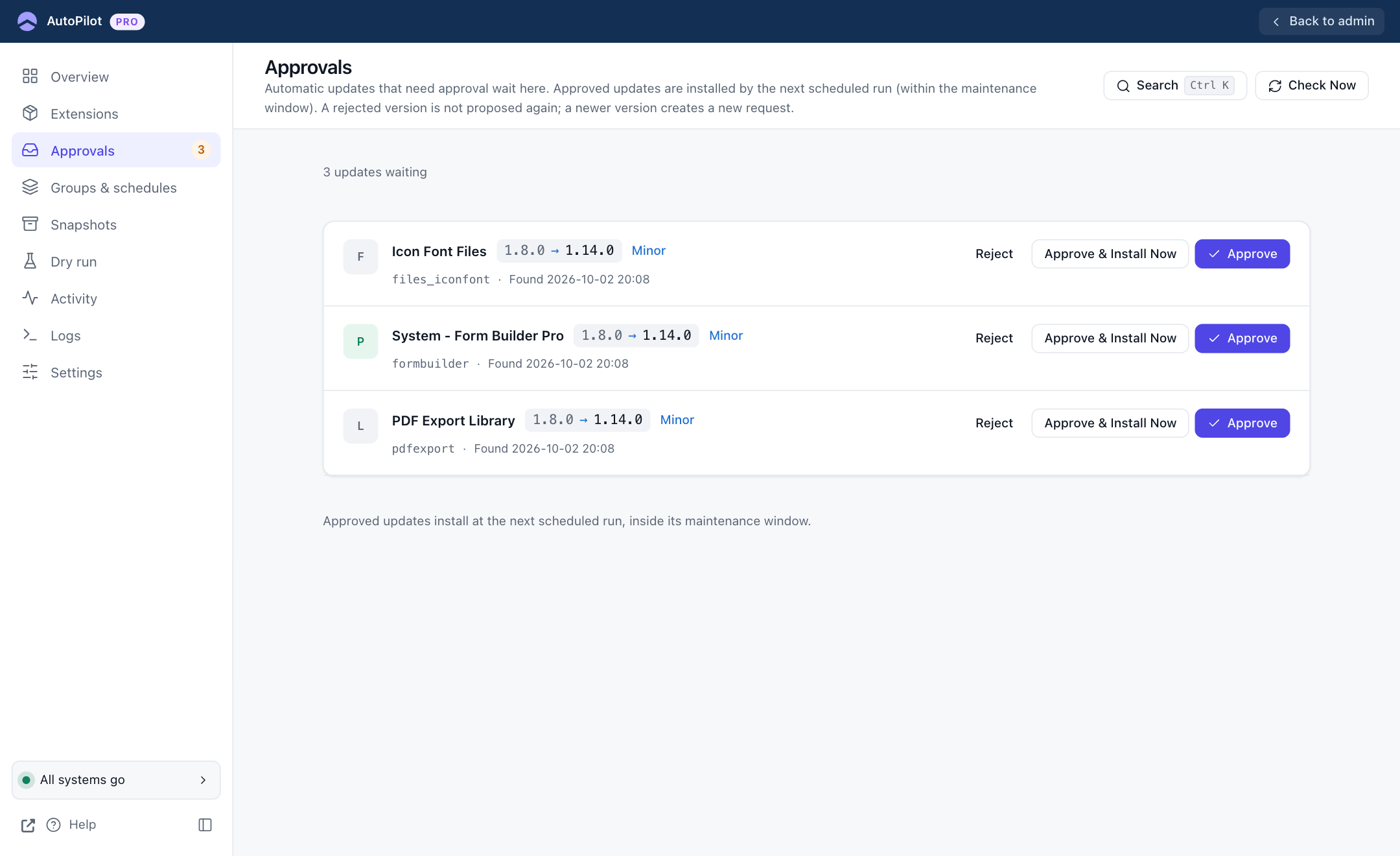Viewport: 1400px width, 856px height.
Task: Reject the Form Builder Pro update
Action: 994,339
